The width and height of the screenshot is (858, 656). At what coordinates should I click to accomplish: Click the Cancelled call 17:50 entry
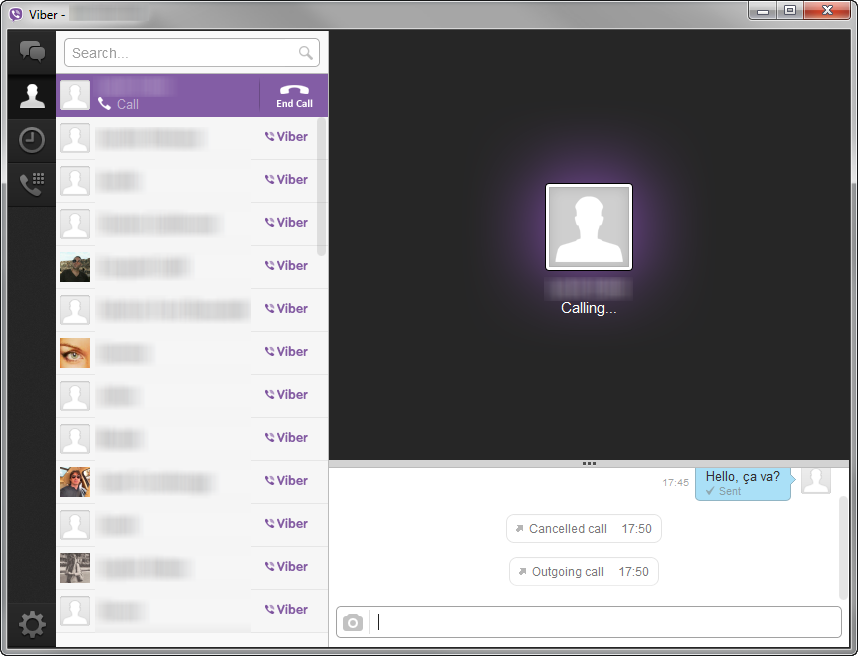(583, 529)
